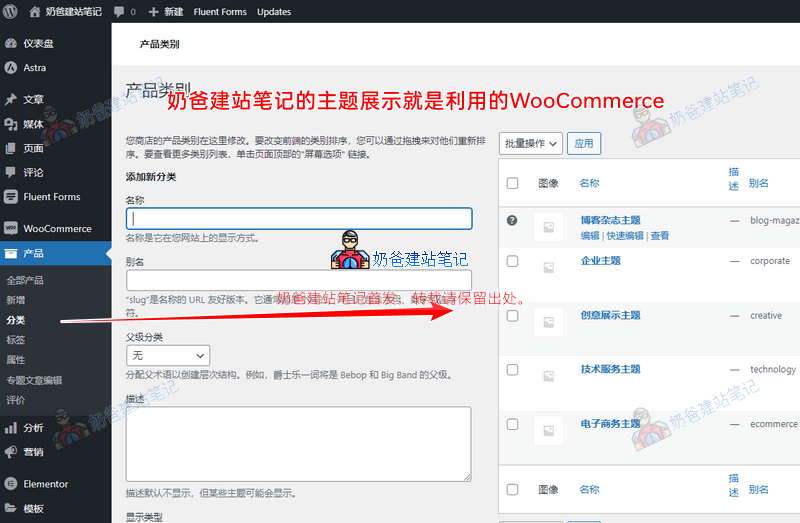Toggle select-all checkbox in table header
This screenshot has height=523, width=800.
click(x=512, y=183)
